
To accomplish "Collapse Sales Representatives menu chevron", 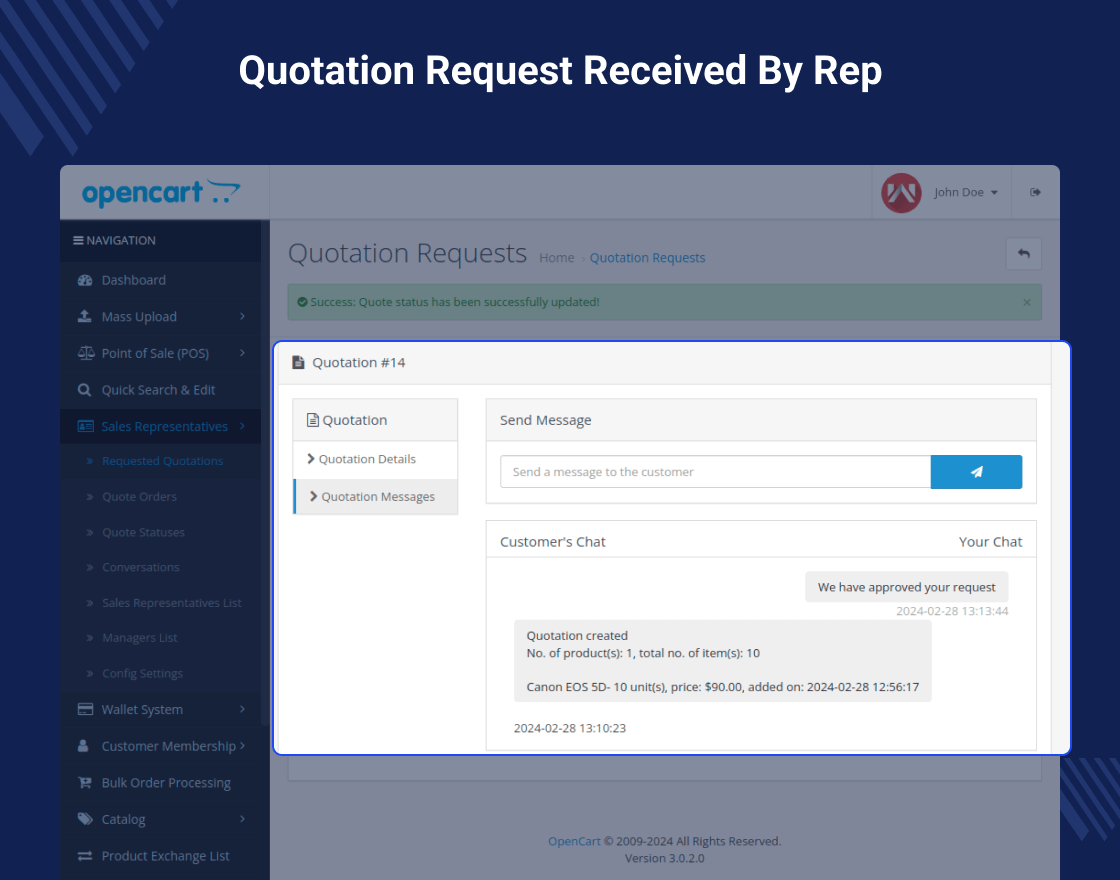I will (242, 426).
